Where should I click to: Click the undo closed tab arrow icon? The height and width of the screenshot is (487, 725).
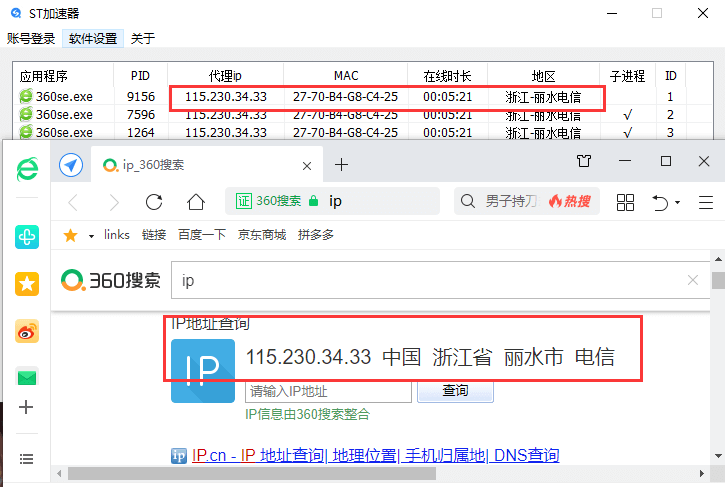(660, 203)
